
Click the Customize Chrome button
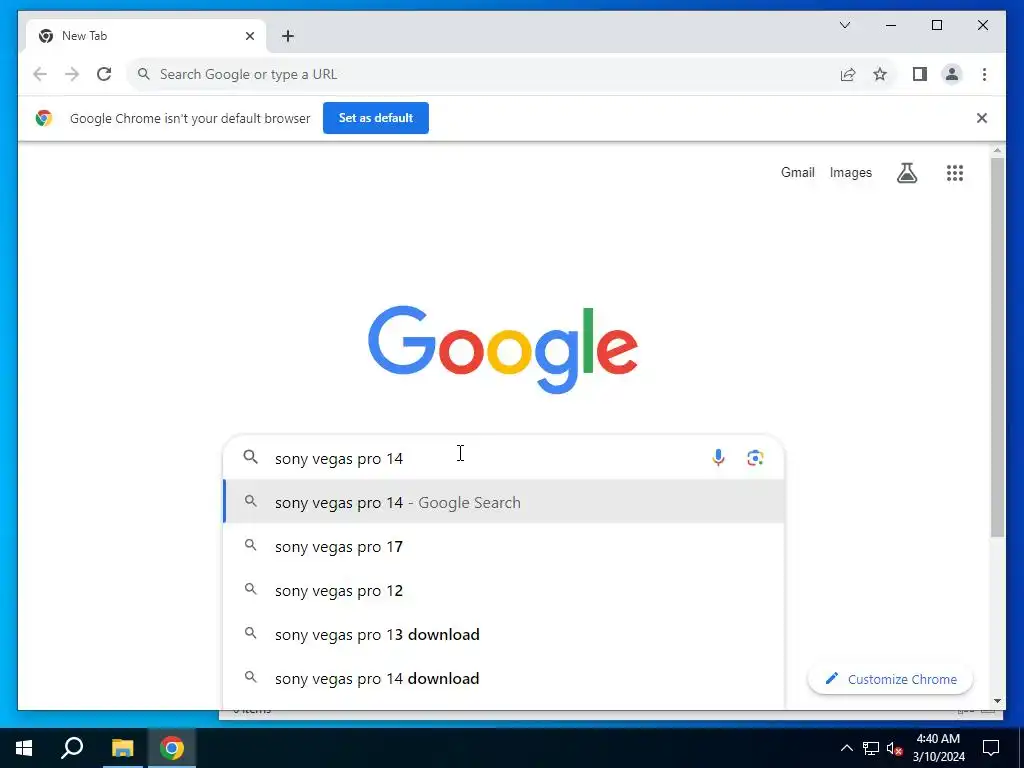coord(890,679)
